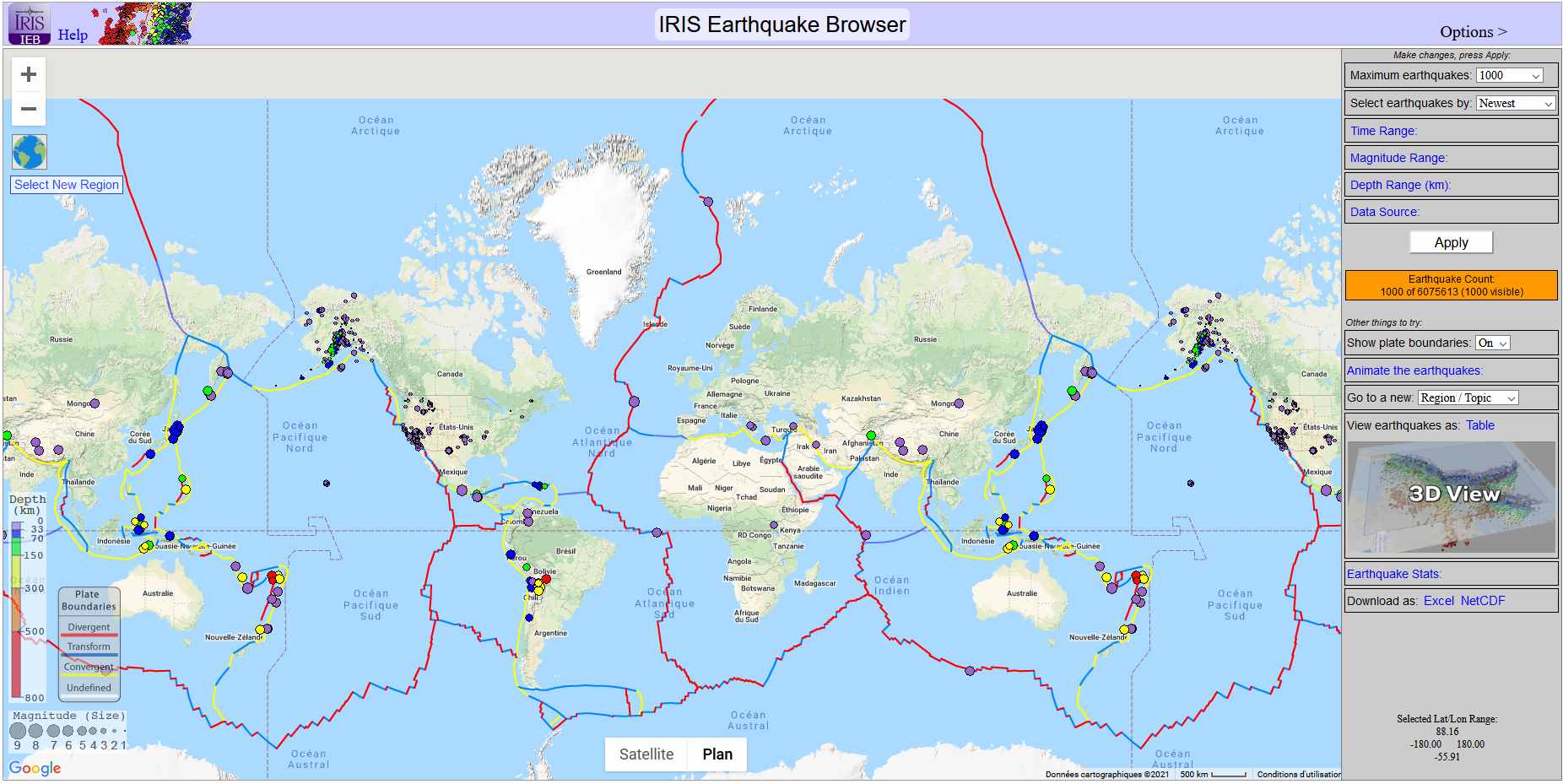The height and width of the screenshot is (784, 1563).
Task: Click the earthquake marker on equatorial Atlantic ridge
Action: [657, 533]
